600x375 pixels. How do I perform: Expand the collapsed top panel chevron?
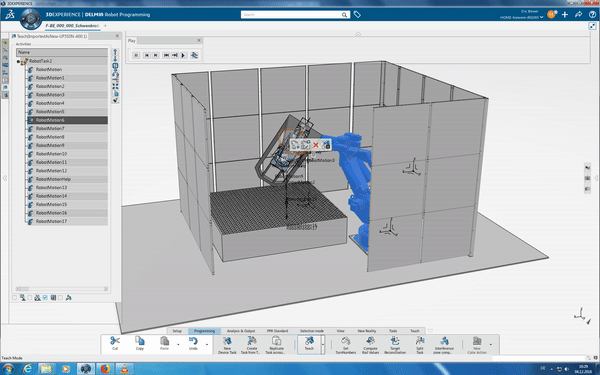pyautogui.click(x=358, y=34)
